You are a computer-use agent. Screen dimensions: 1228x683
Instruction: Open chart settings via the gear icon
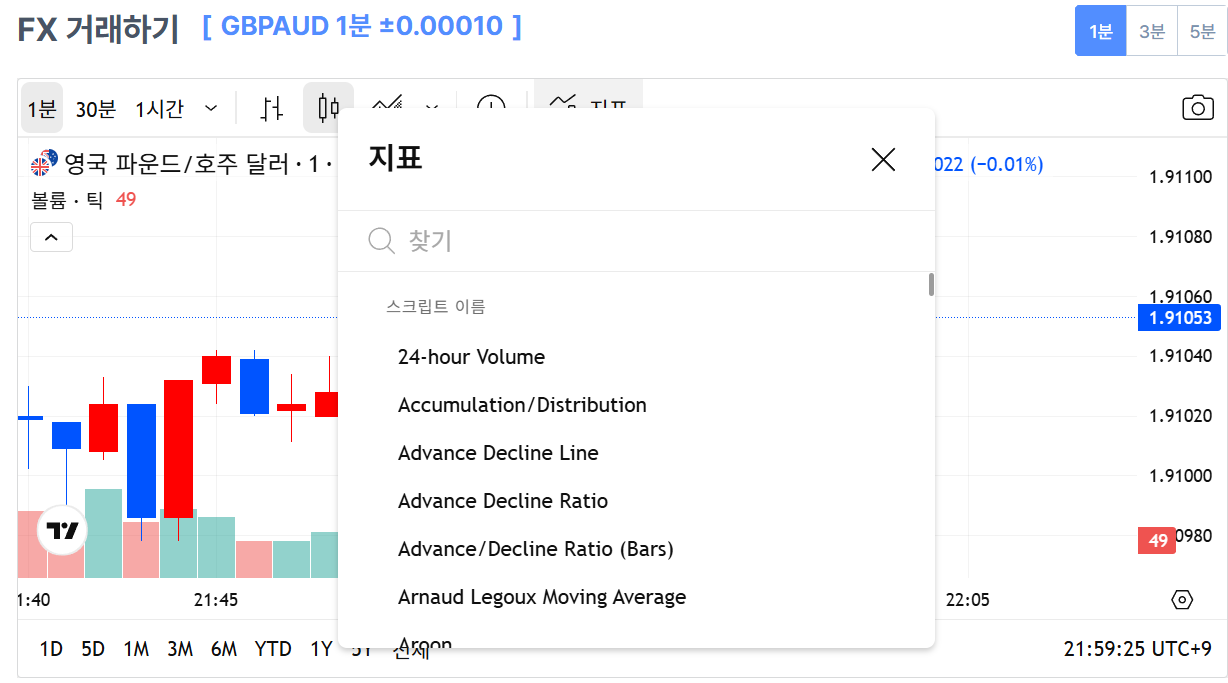[1184, 598]
